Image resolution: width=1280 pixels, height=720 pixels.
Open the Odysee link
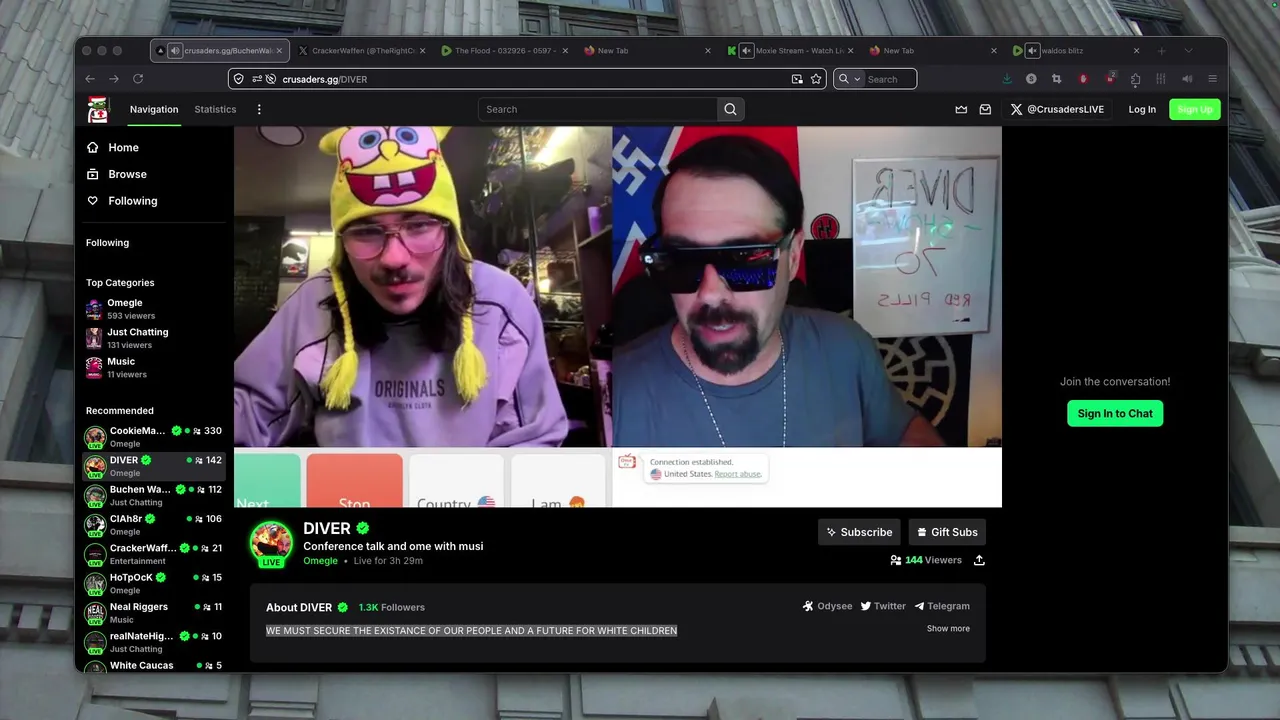pos(827,606)
